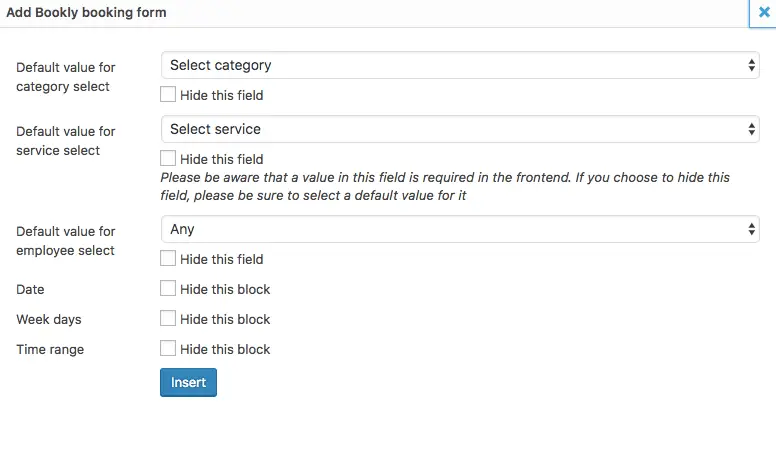
Task: Click the Date row label
Action: tap(30, 290)
